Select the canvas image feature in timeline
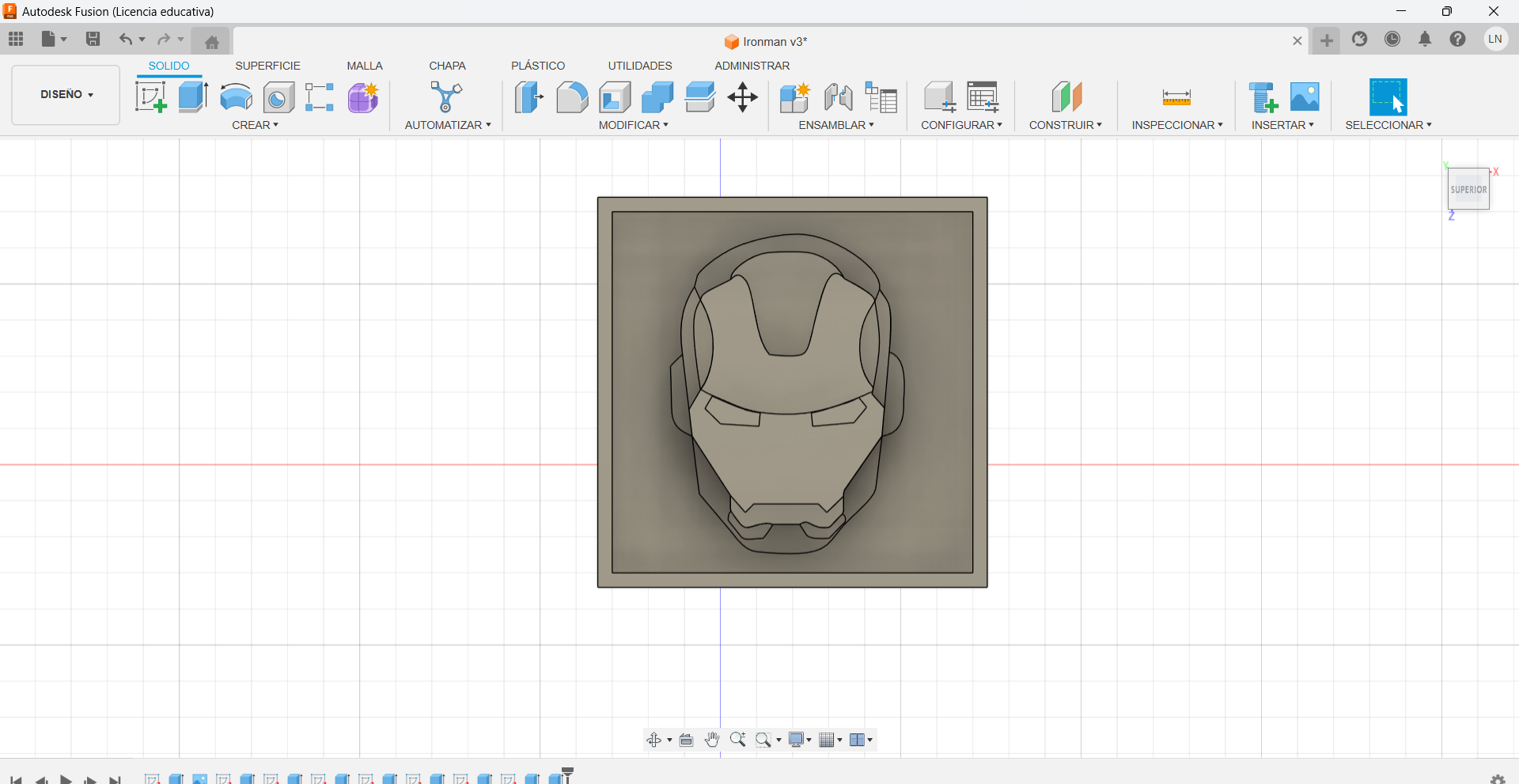The image size is (1519, 784). point(200,779)
